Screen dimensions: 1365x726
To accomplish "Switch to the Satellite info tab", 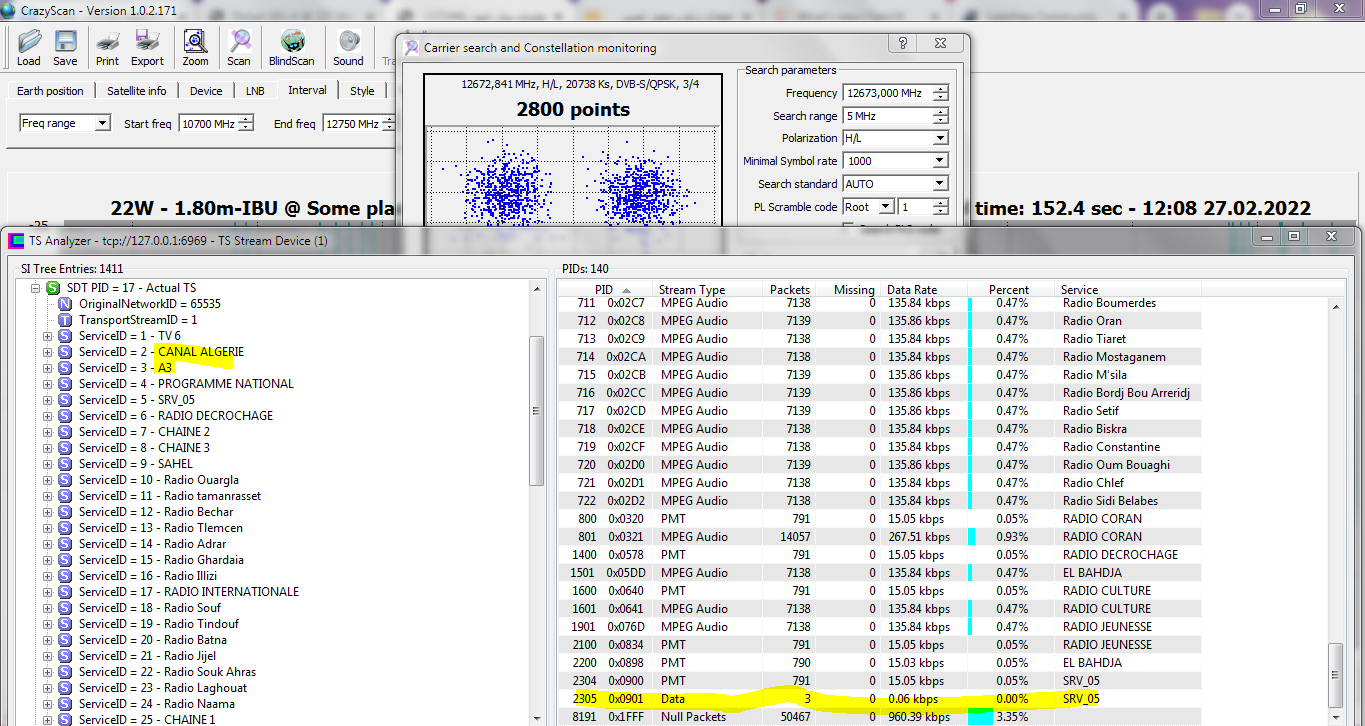I will (137, 91).
